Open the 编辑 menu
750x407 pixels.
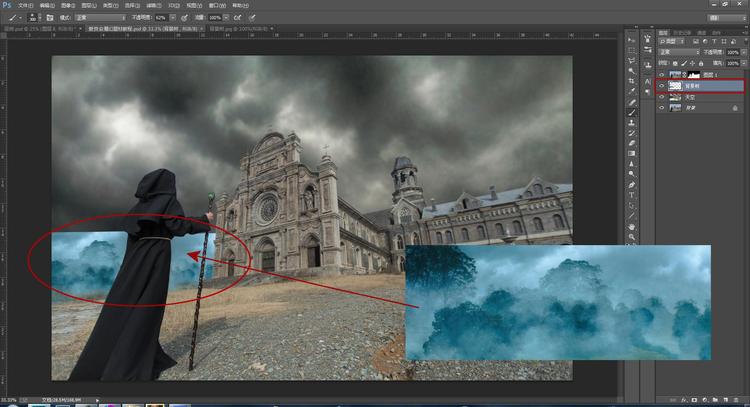[x=47, y=6]
